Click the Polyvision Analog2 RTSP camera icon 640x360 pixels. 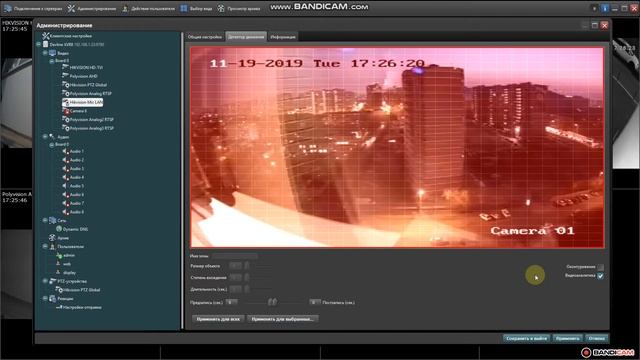tap(65, 120)
